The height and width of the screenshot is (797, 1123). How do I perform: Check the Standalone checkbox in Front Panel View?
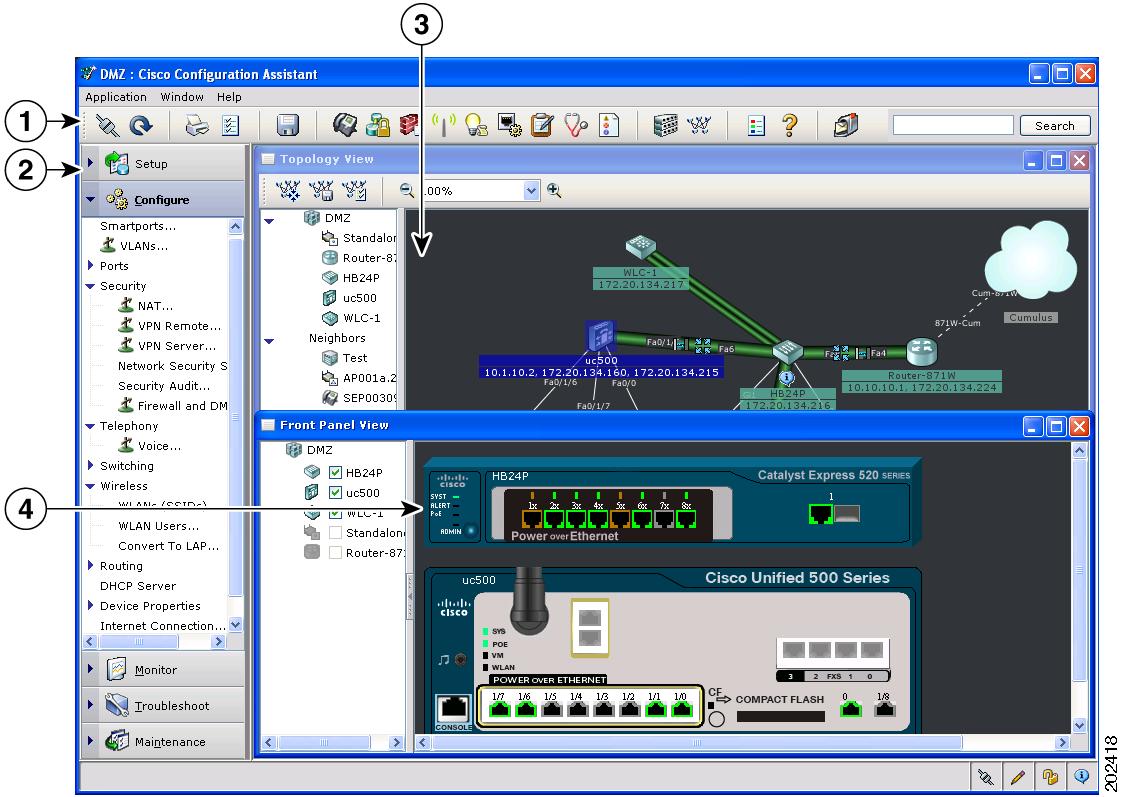[335, 533]
